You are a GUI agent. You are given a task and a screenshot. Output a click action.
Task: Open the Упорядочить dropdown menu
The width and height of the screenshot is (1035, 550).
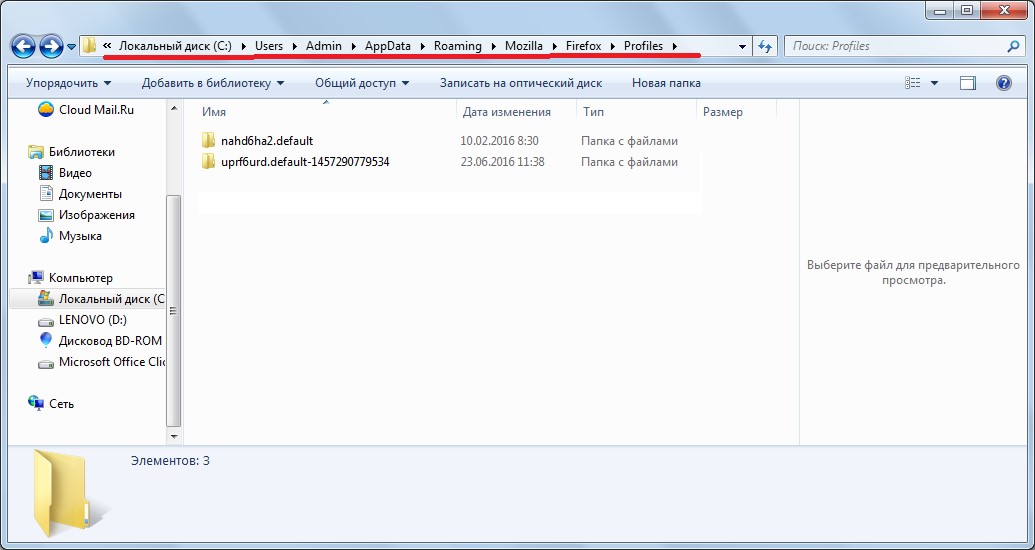[x=68, y=83]
